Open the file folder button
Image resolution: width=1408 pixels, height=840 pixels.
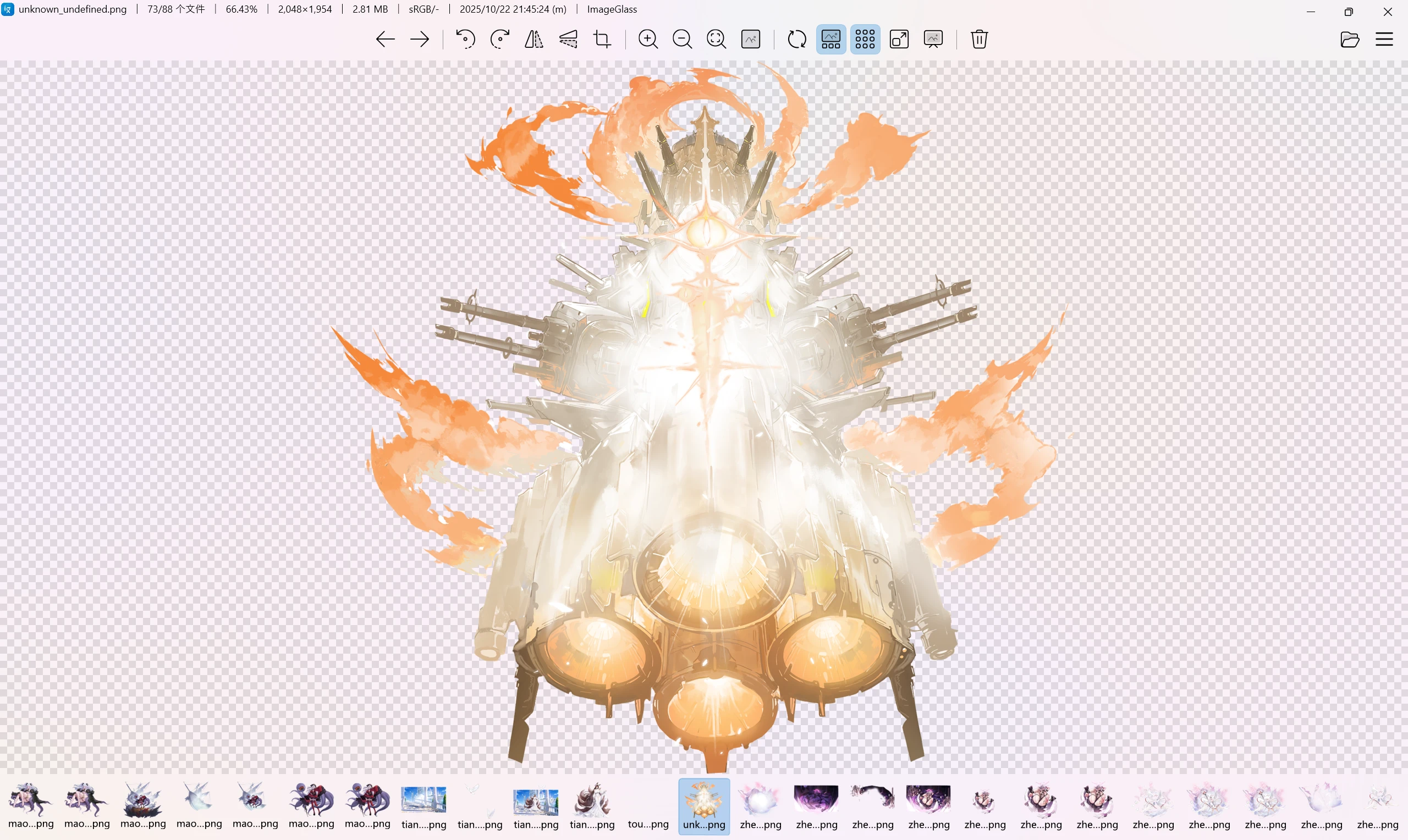pyautogui.click(x=1350, y=39)
